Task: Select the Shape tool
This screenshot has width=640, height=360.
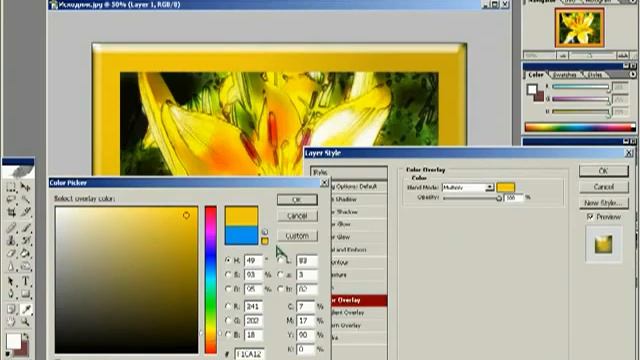Action: pyautogui.click(x=25, y=294)
